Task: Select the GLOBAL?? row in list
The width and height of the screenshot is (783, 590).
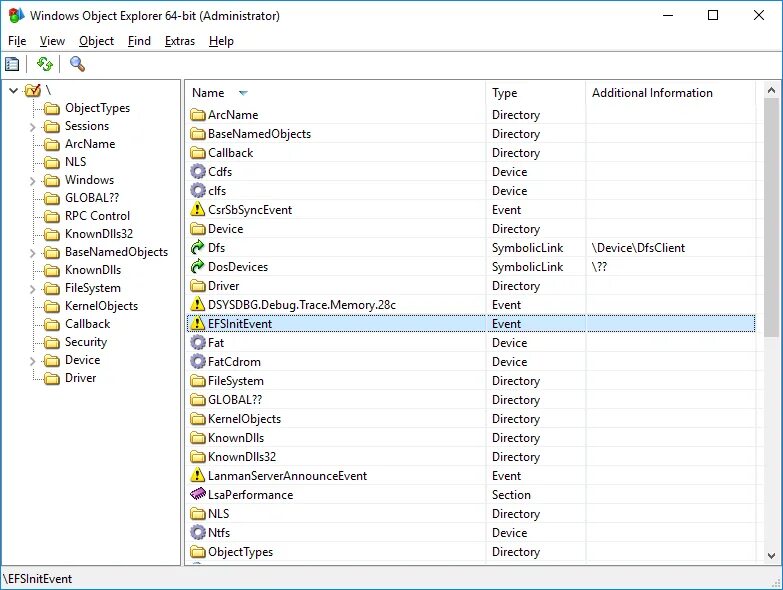Action: [x=471, y=400]
